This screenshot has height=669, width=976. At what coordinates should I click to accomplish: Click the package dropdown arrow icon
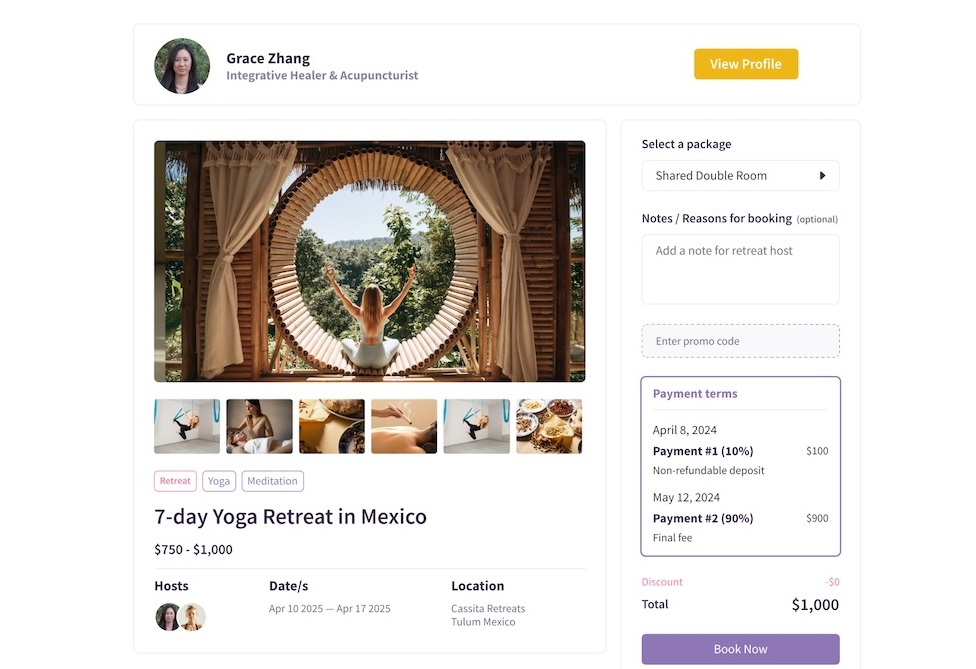click(x=822, y=175)
